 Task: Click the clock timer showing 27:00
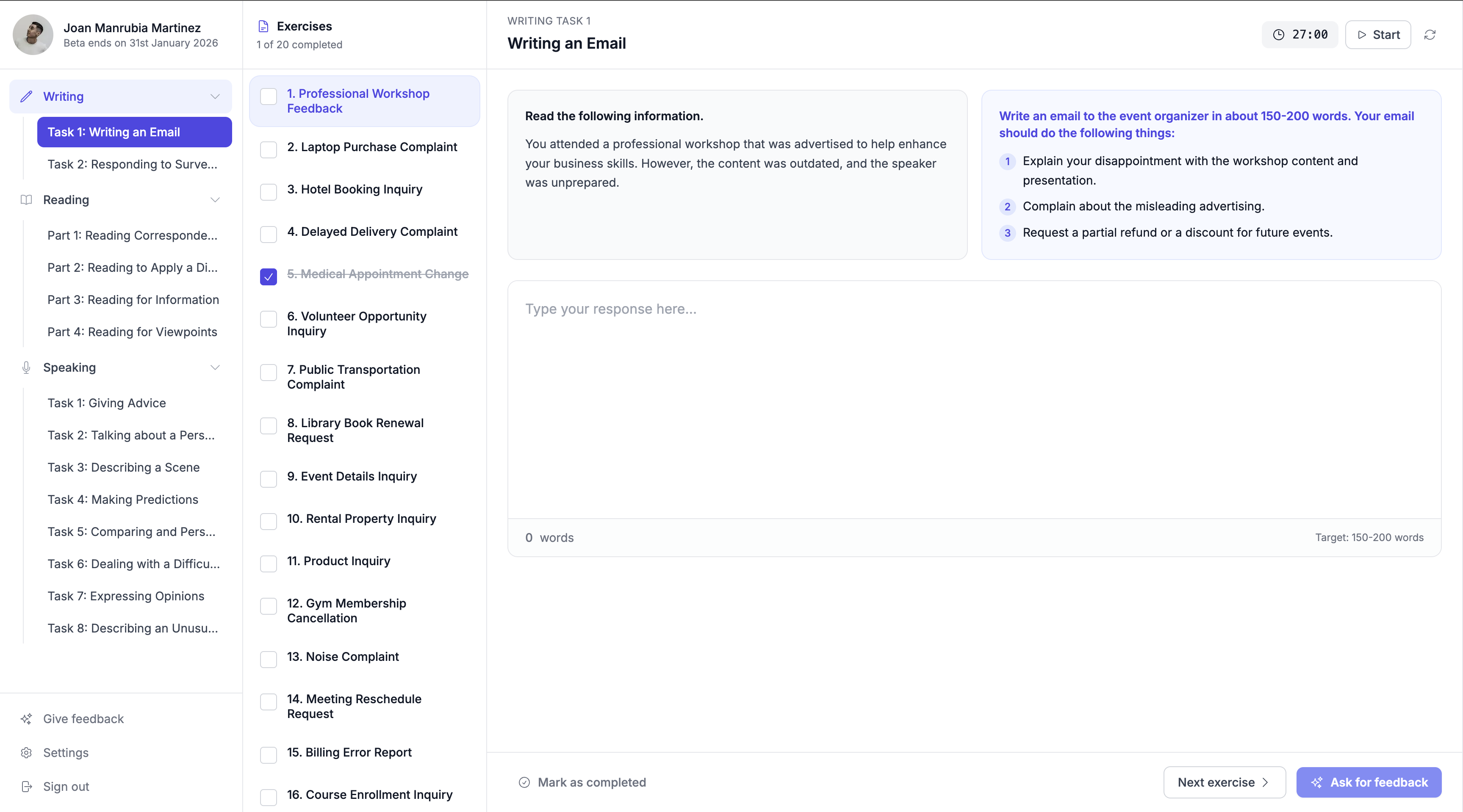point(1300,35)
